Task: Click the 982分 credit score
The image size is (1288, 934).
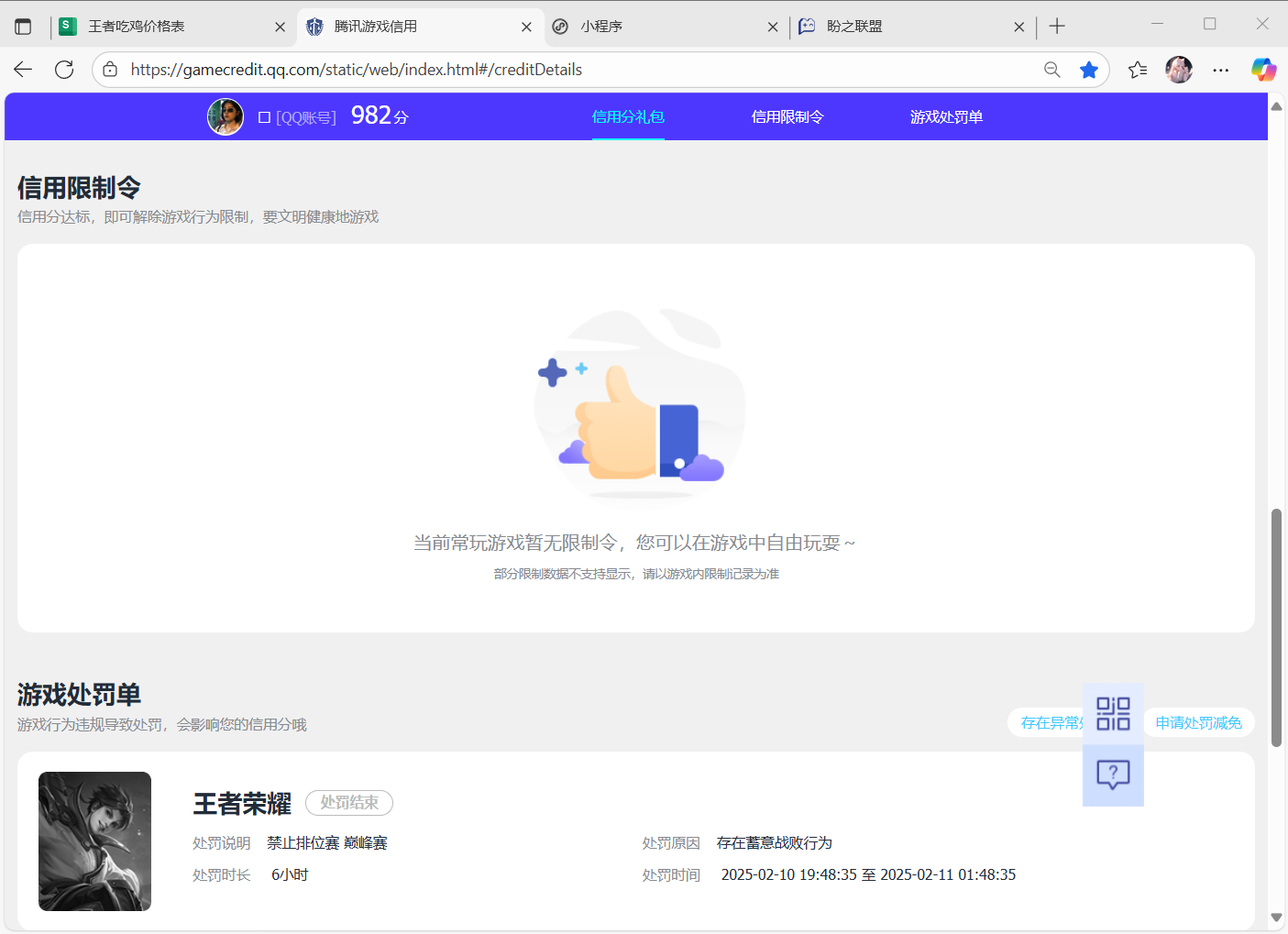Action: point(380,115)
